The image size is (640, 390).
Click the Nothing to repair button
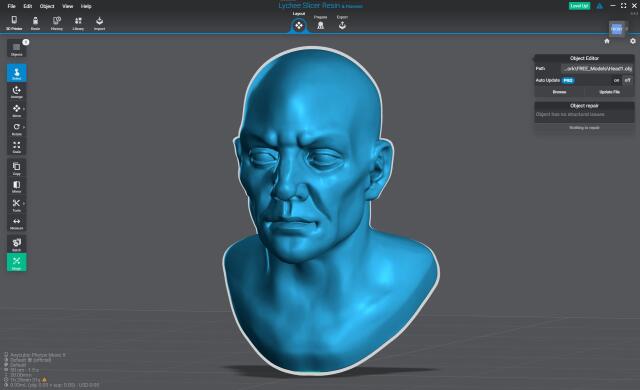tap(584, 128)
